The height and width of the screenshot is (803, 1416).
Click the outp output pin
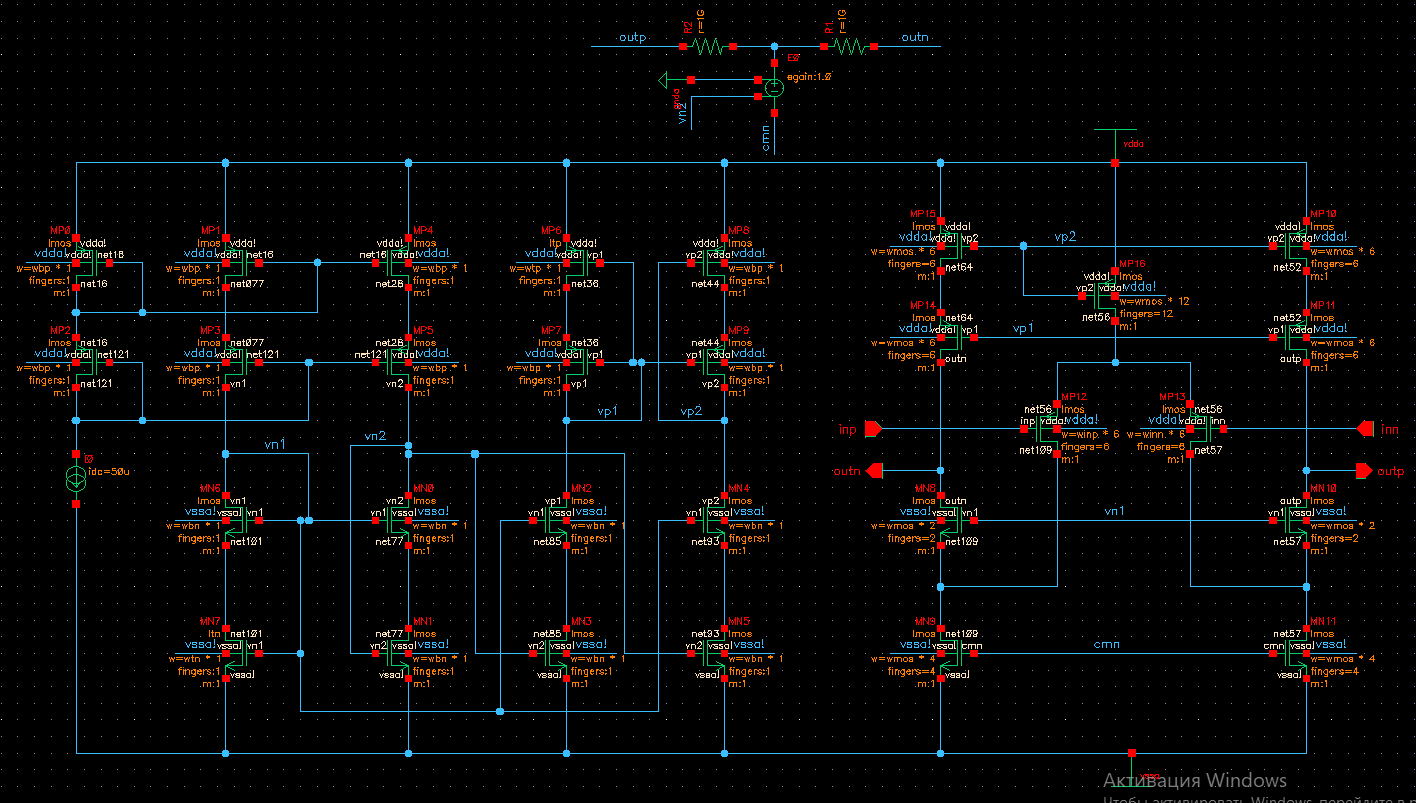click(x=1363, y=470)
